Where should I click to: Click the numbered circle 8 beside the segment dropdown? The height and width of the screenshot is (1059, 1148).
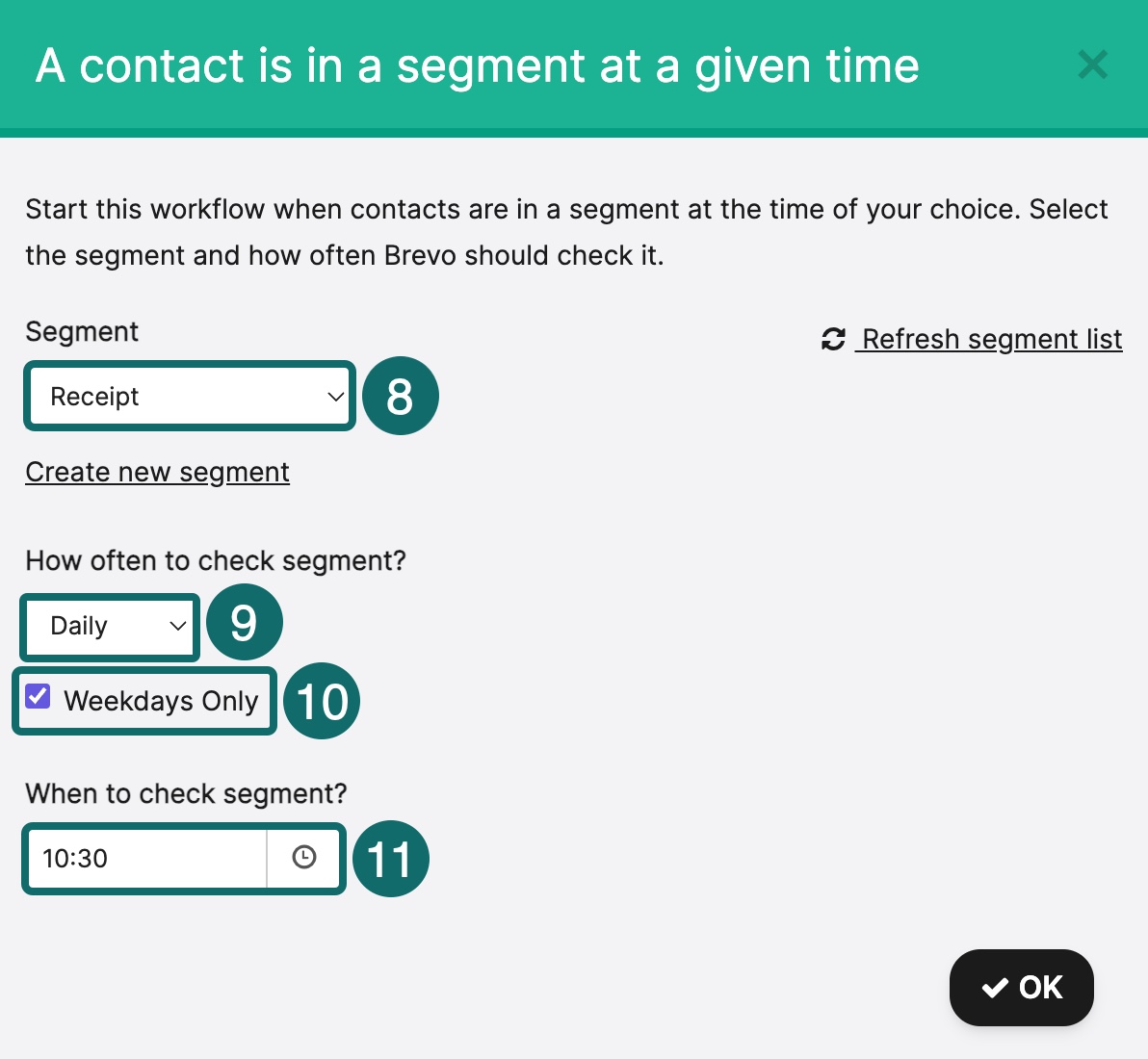[401, 396]
